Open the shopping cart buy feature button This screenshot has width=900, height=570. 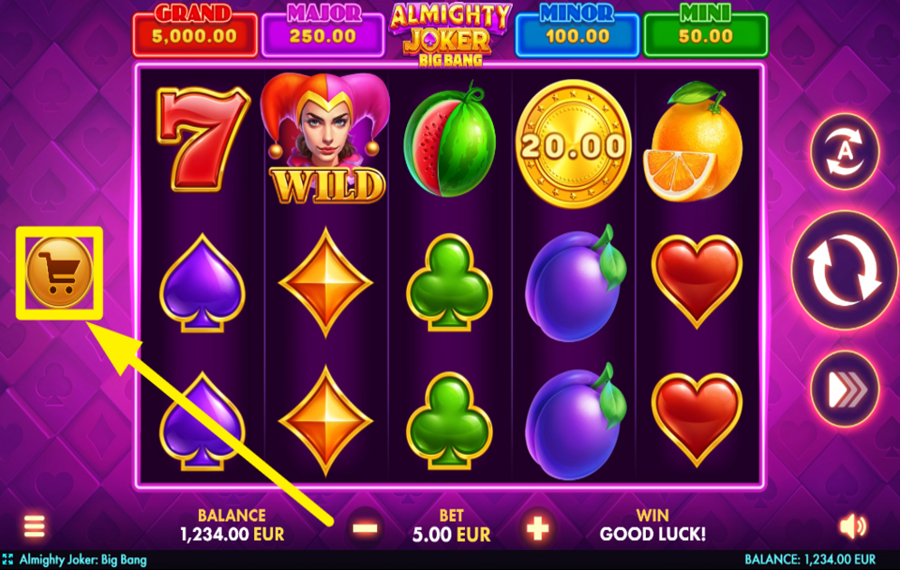(60, 272)
